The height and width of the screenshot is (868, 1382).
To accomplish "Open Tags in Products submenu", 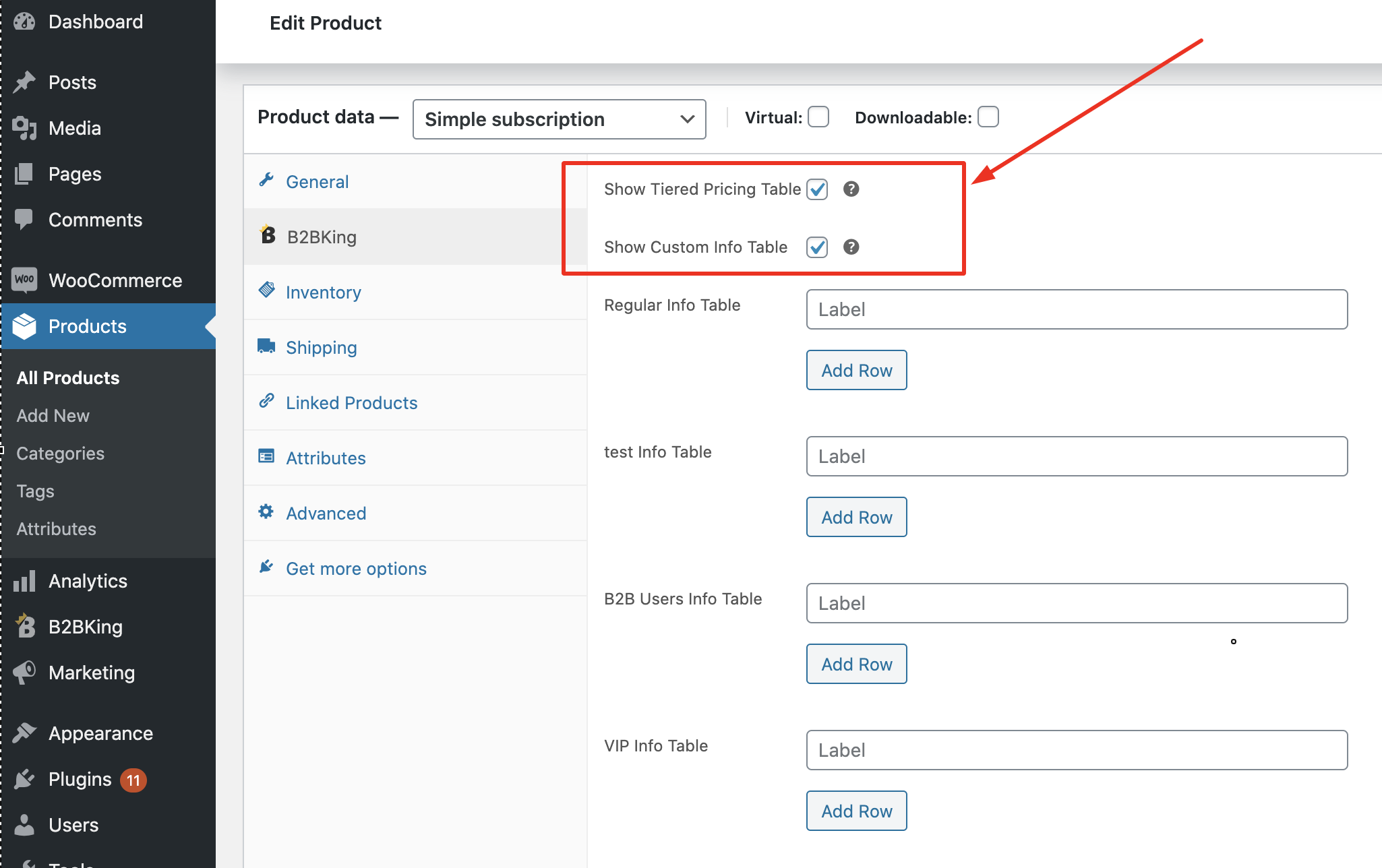I will [35, 491].
